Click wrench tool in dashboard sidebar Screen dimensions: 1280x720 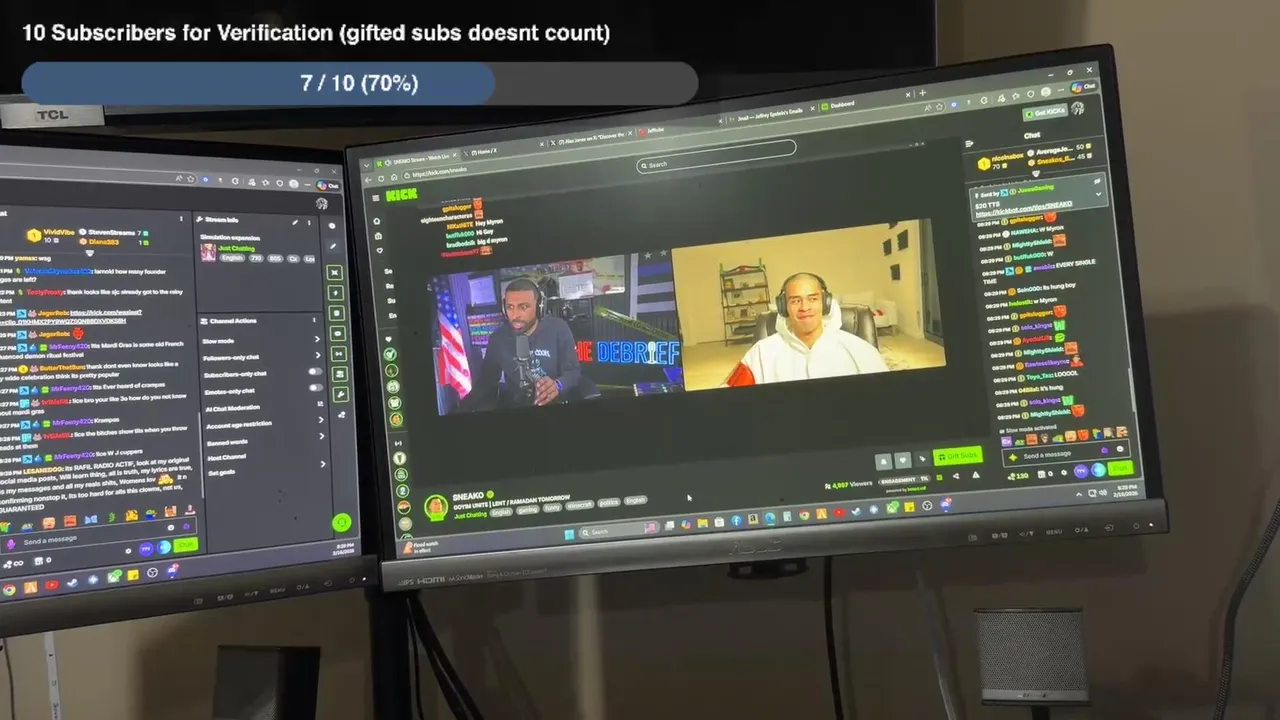[341, 394]
